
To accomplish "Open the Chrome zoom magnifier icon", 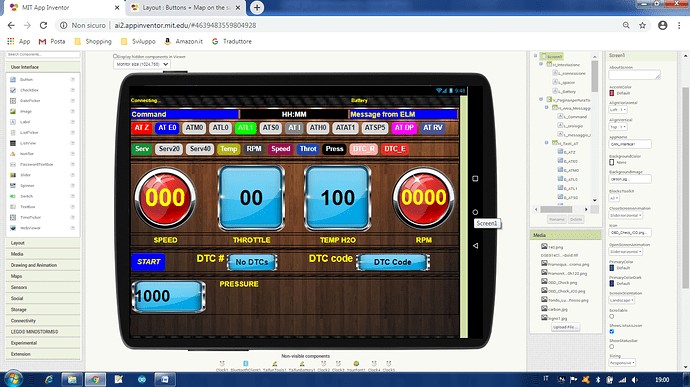I will (626, 26).
